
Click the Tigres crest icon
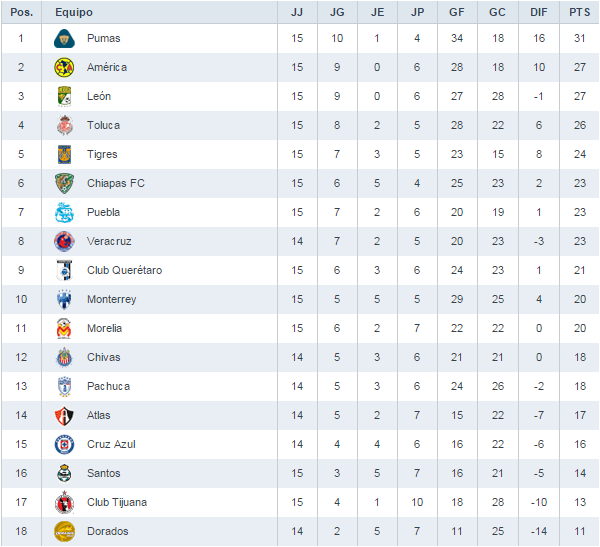[x=64, y=154]
